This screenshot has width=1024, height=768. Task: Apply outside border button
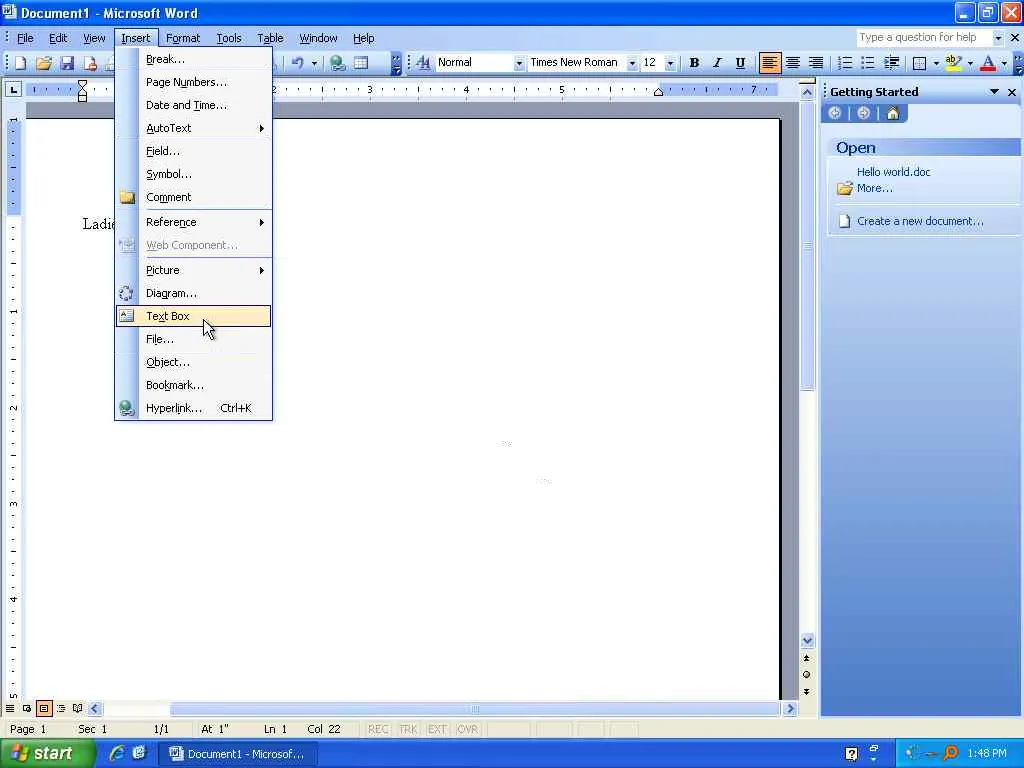tap(920, 63)
